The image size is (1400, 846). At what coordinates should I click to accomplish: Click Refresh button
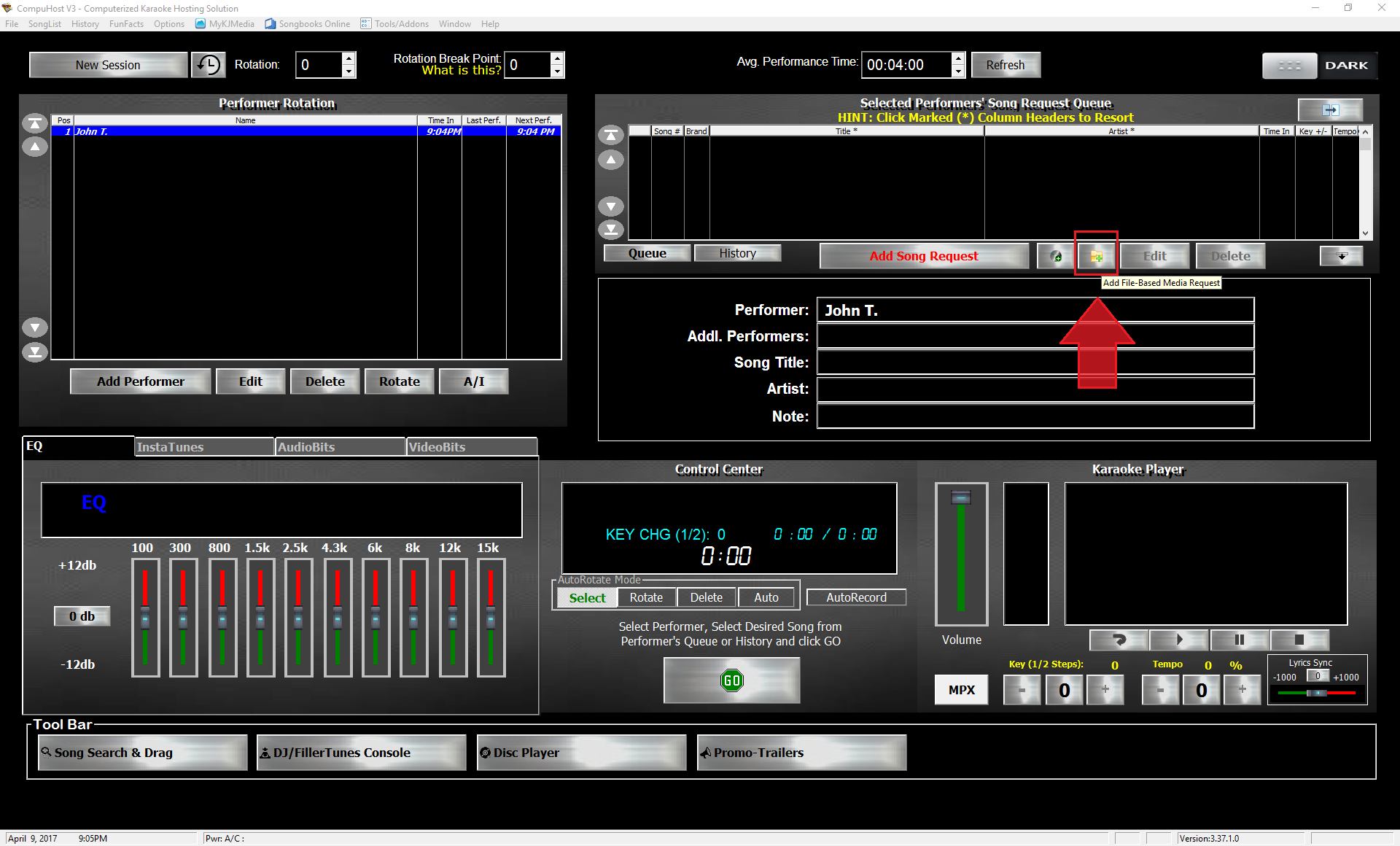tap(1006, 65)
